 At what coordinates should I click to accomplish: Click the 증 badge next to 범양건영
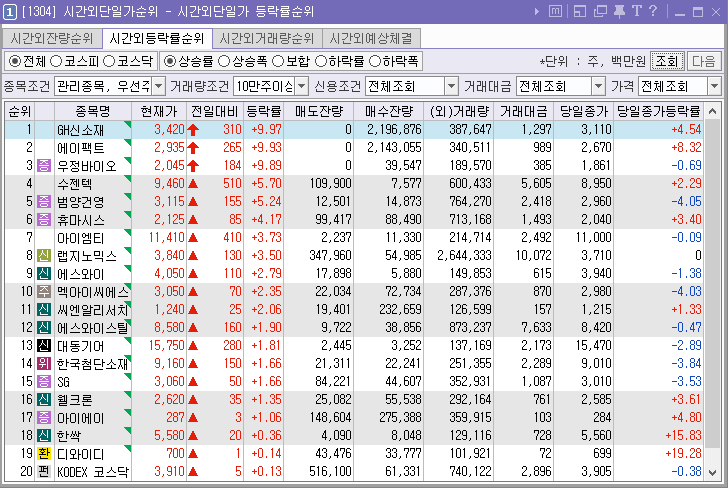tap(44, 202)
